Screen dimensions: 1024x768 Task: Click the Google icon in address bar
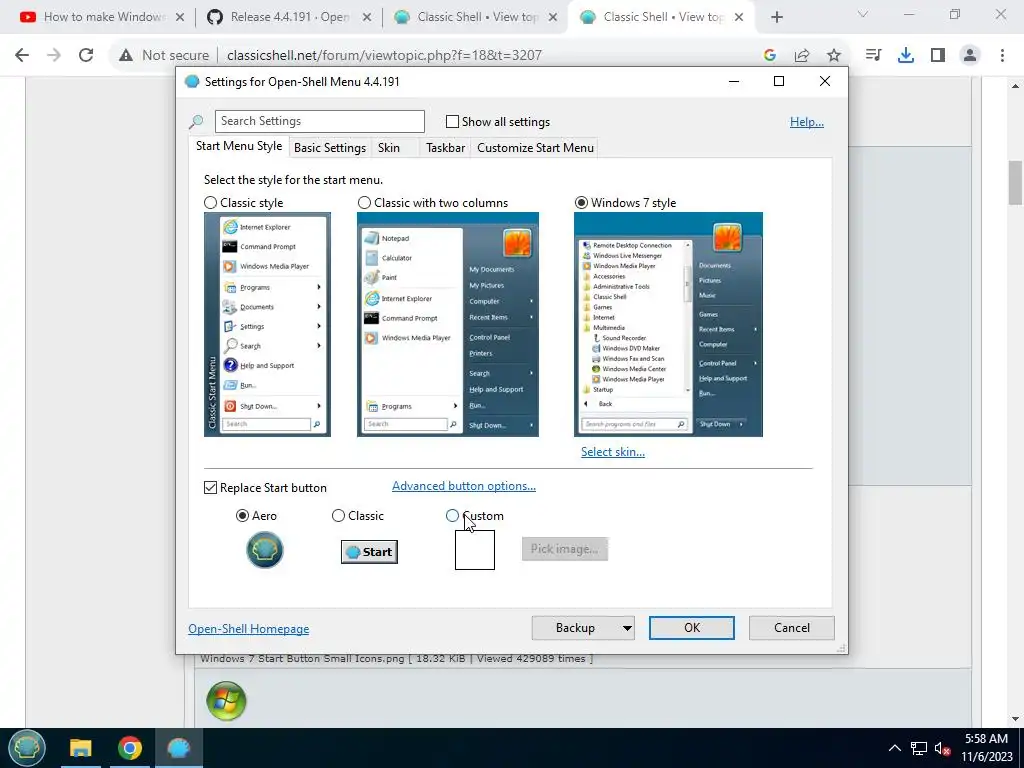coord(770,56)
